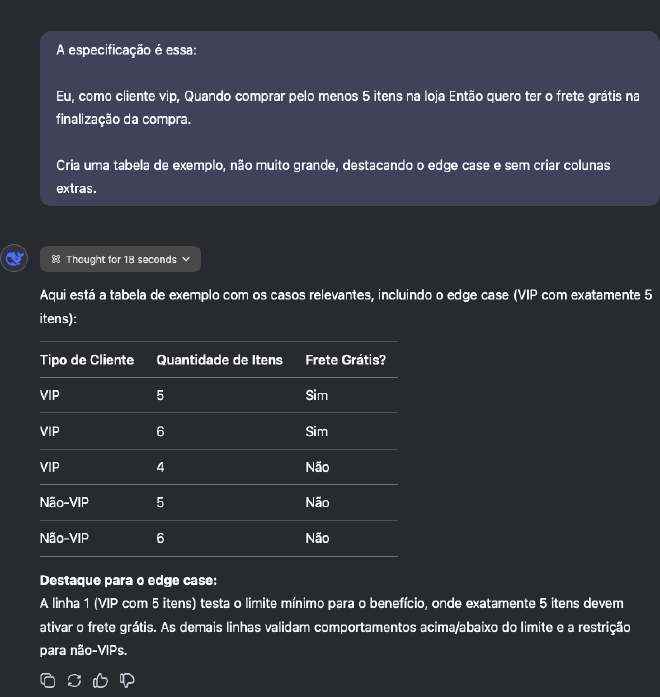Click the Destaque para o edge case heading
Image resolution: width=660 pixels, height=697 pixels.
(x=128, y=581)
